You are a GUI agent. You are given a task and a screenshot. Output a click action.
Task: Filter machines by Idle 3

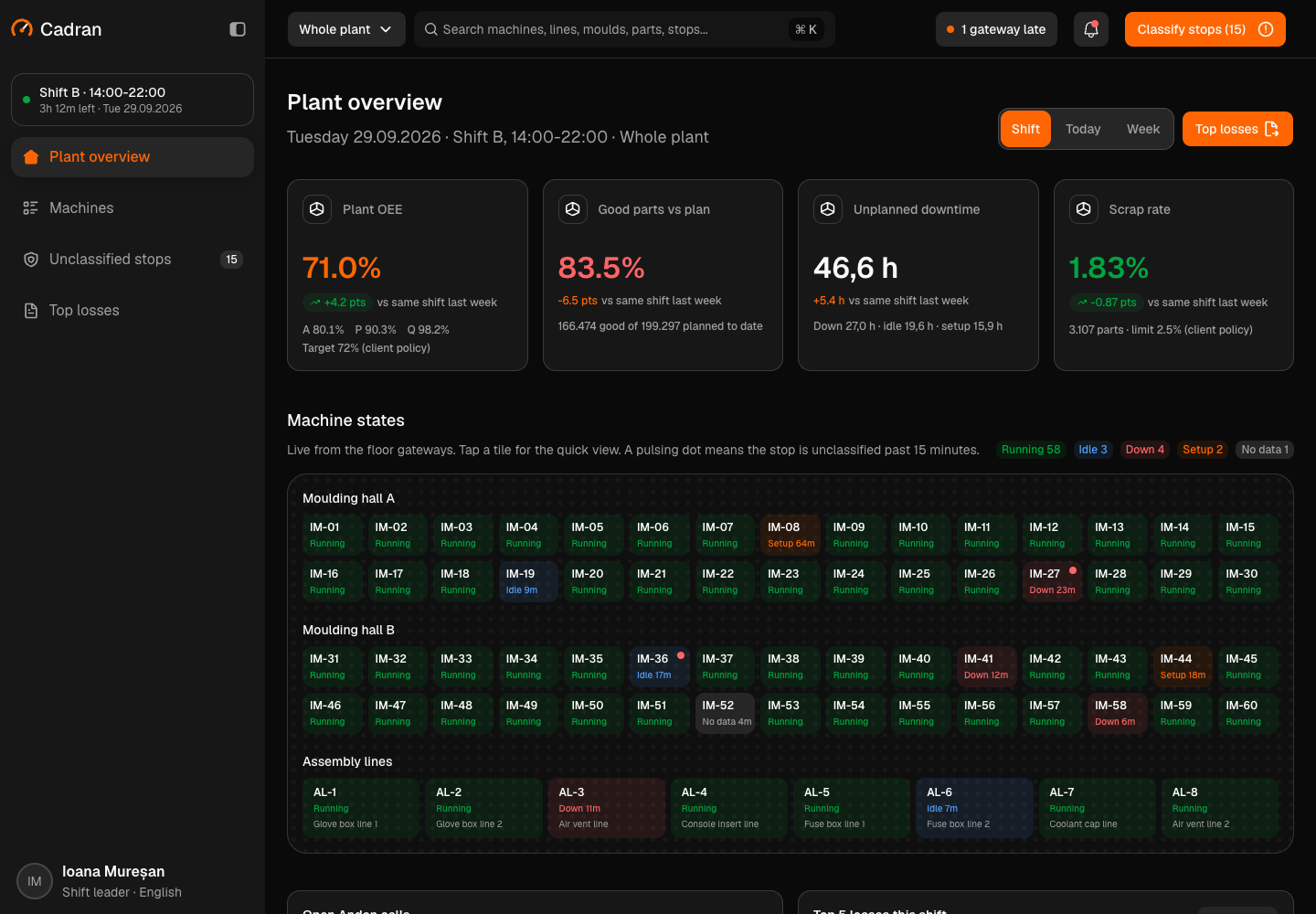pos(1093,450)
